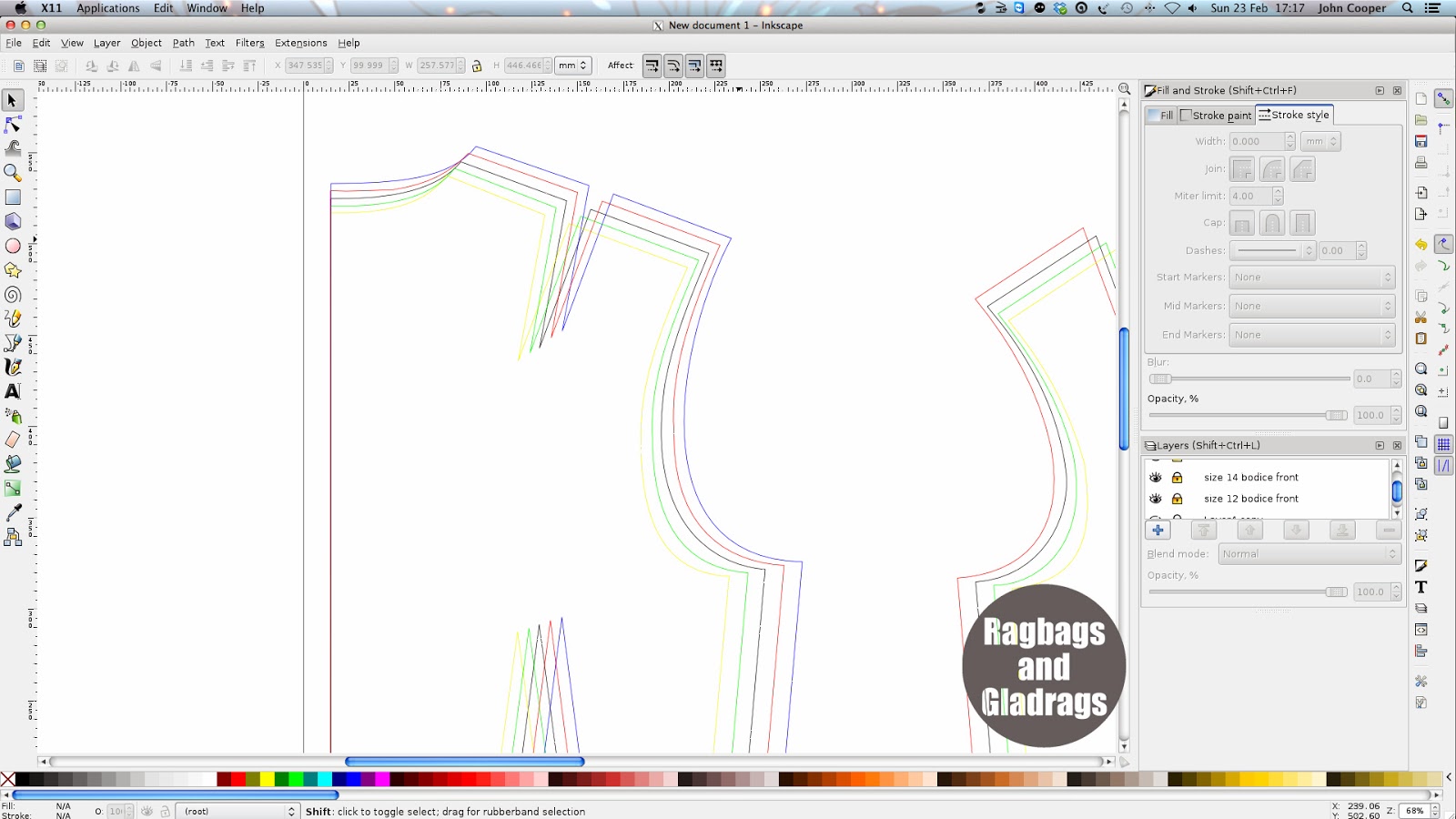Viewport: 1456px width, 819px height.
Task: Select the Rectangle tool
Action: point(13,197)
